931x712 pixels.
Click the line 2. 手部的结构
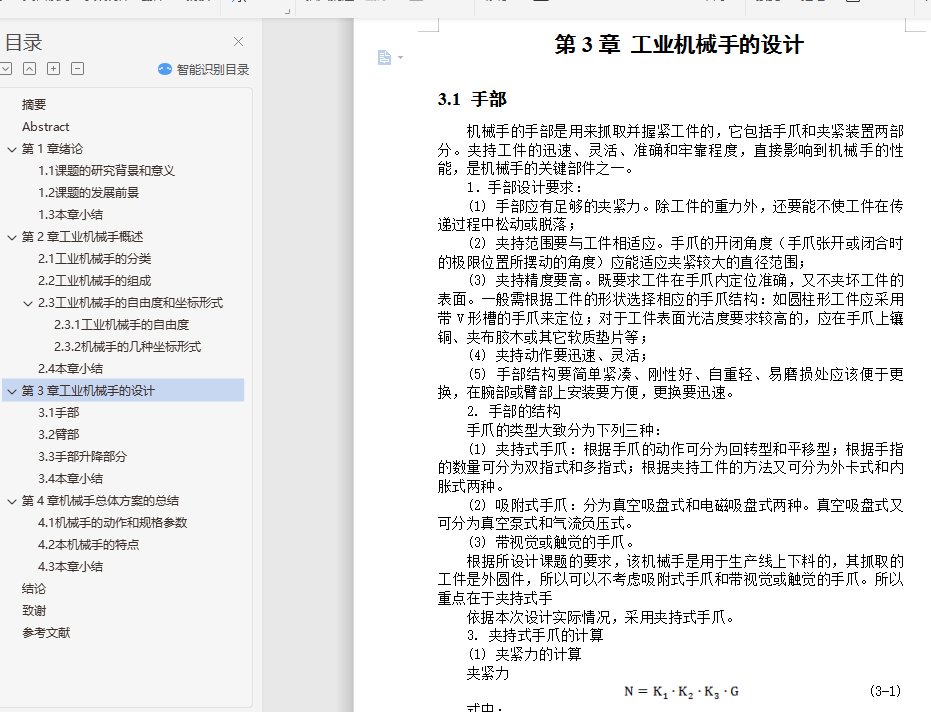click(x=514, y=411)
